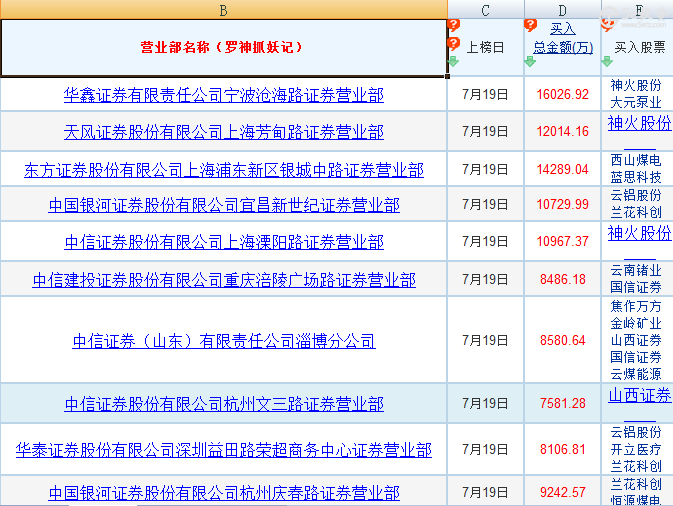Click the amount 7581.28
Viewport: 673px width, 506px height.
(x=563, y=403)
